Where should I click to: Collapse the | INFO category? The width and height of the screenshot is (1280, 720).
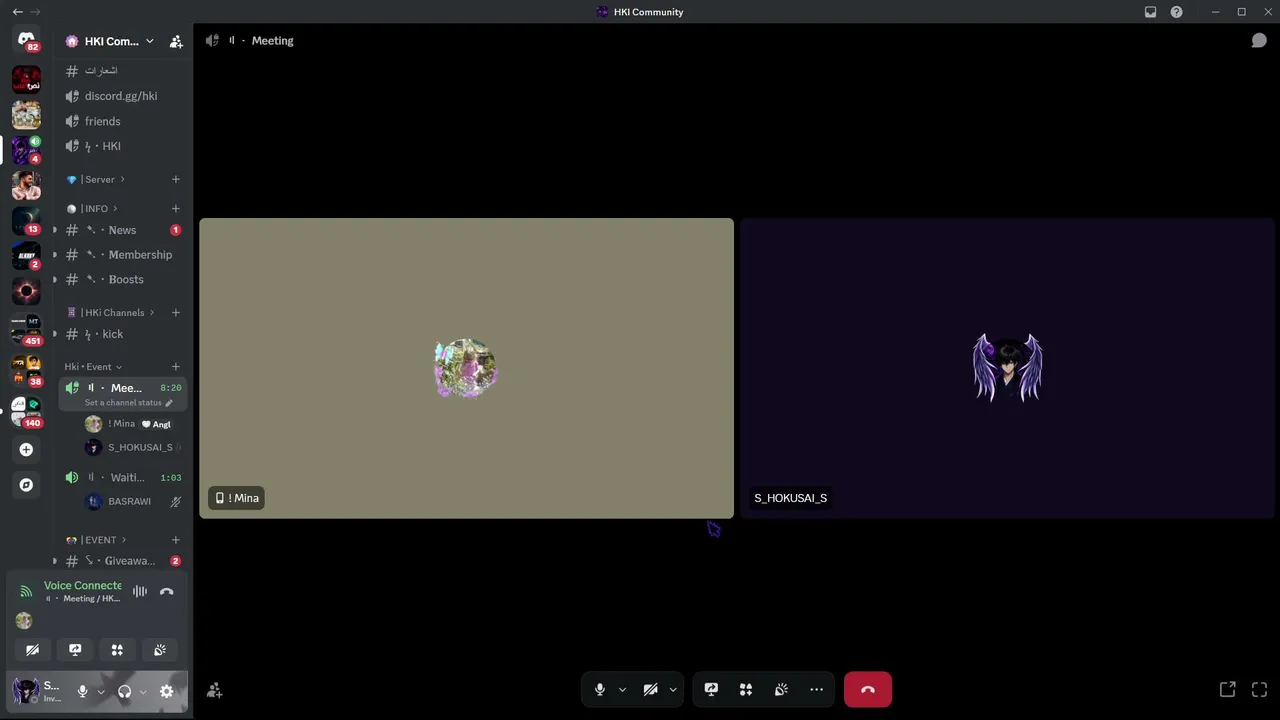pos(92,208)
